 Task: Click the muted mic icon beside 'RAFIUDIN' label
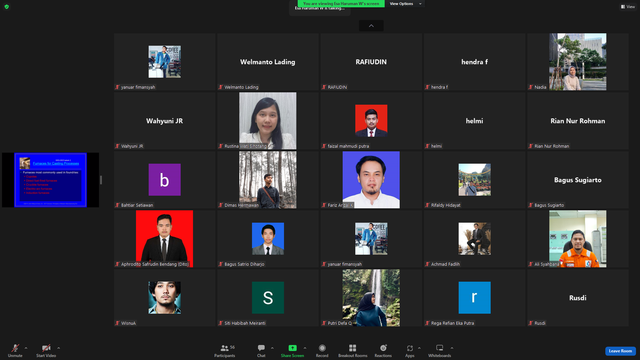(324, 87)
